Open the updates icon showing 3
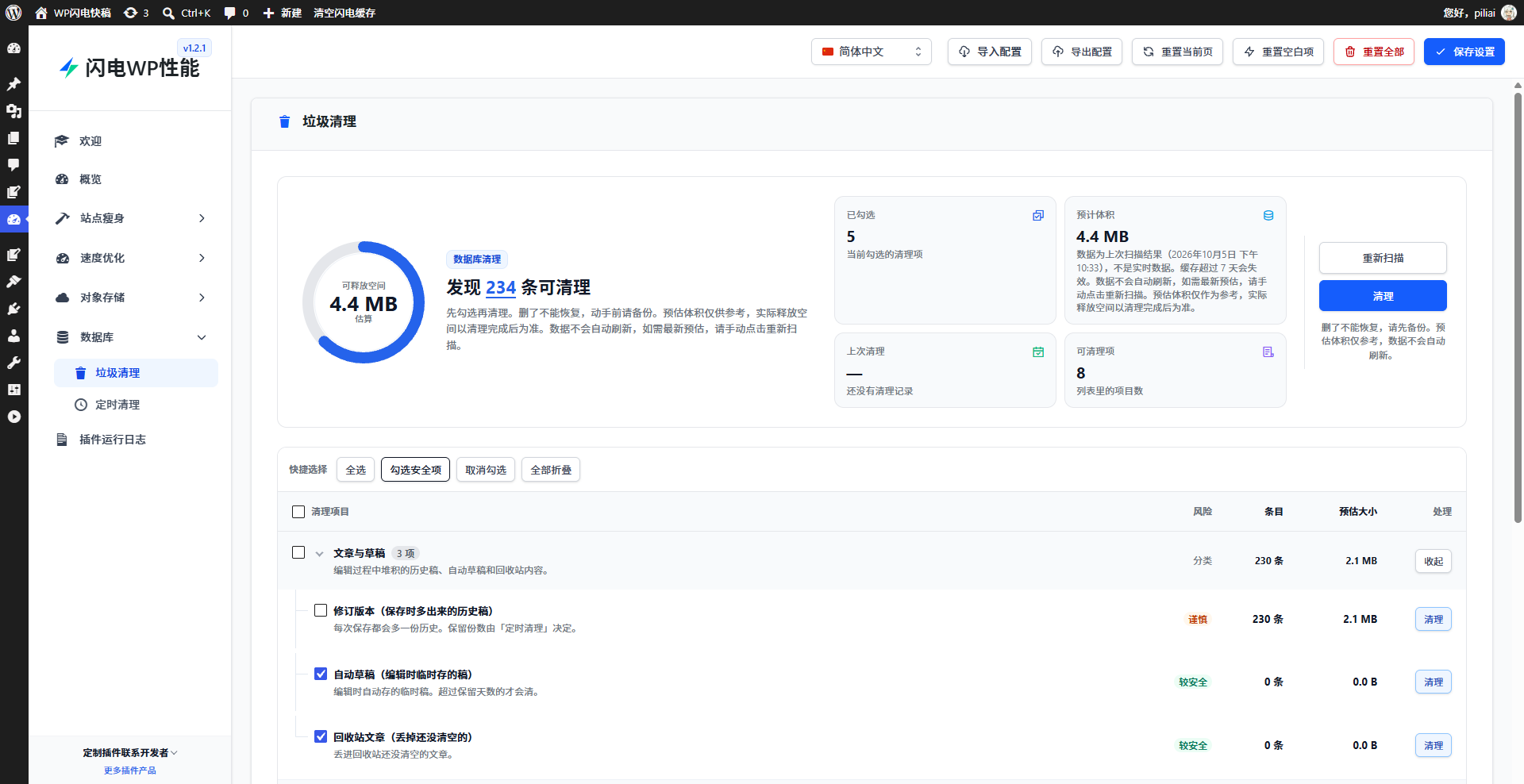The height and width of the screenshot is (784, 1524). click(x=137, y=13)
